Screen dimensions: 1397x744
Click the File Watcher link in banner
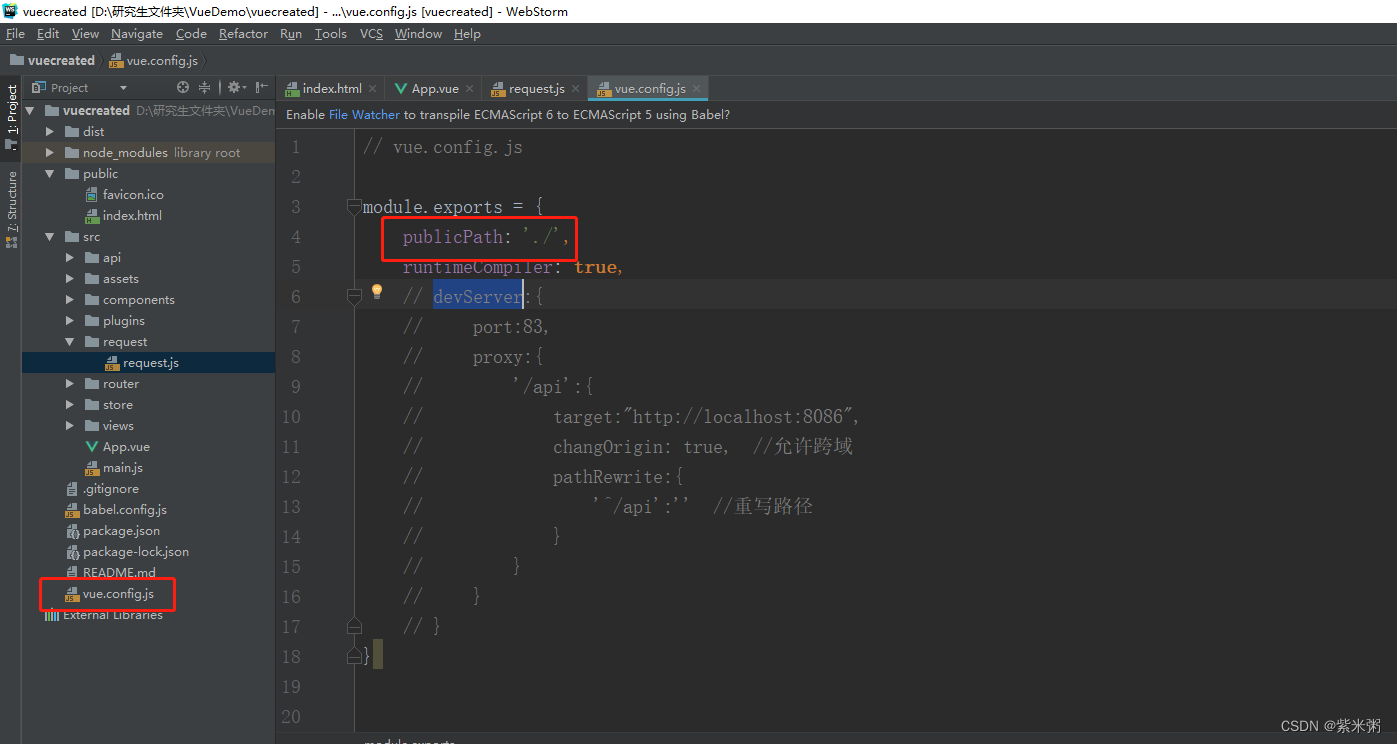[364, 115]
